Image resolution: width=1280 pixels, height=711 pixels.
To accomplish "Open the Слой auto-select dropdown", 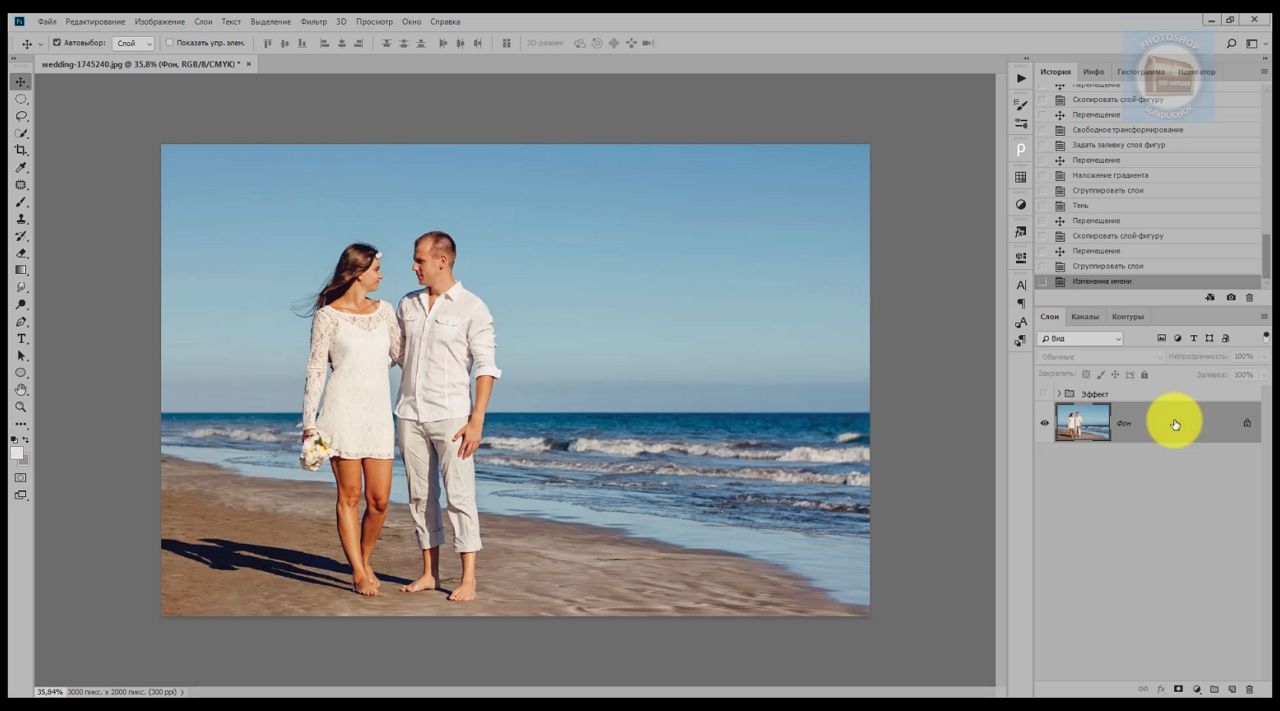I will coord(133,43).
